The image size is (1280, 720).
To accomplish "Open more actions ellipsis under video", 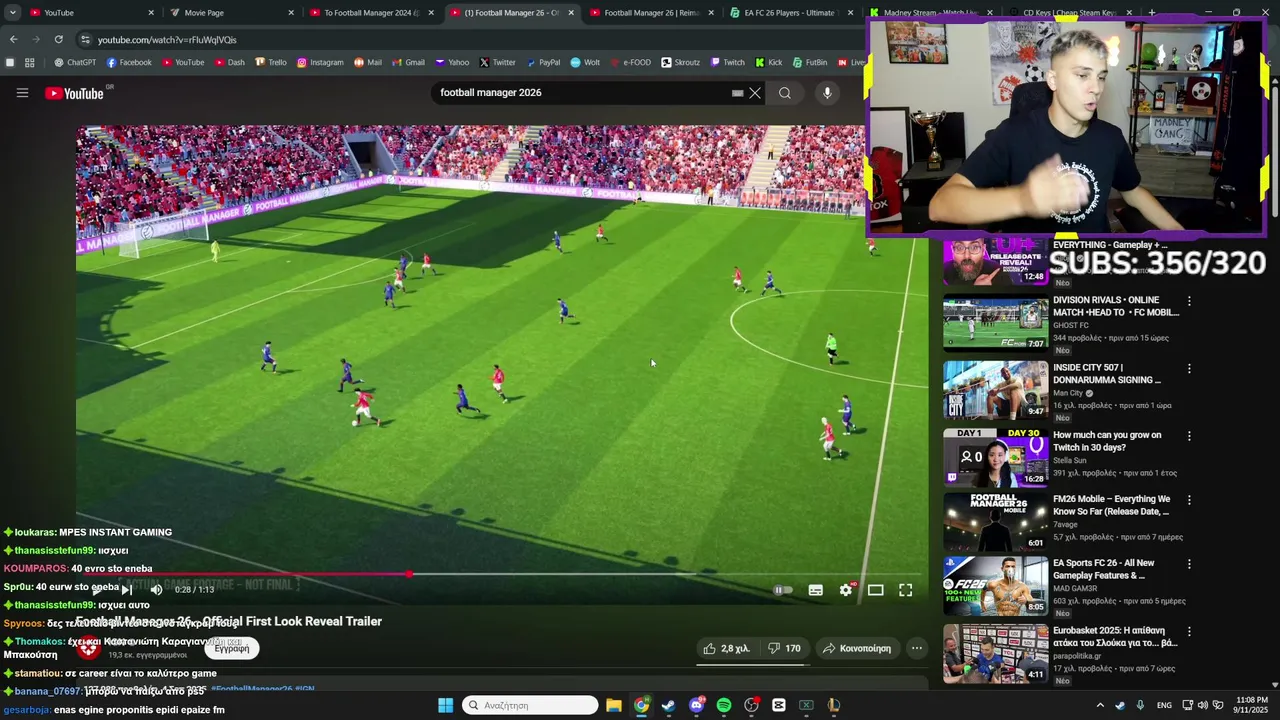I will pos(916,648).
